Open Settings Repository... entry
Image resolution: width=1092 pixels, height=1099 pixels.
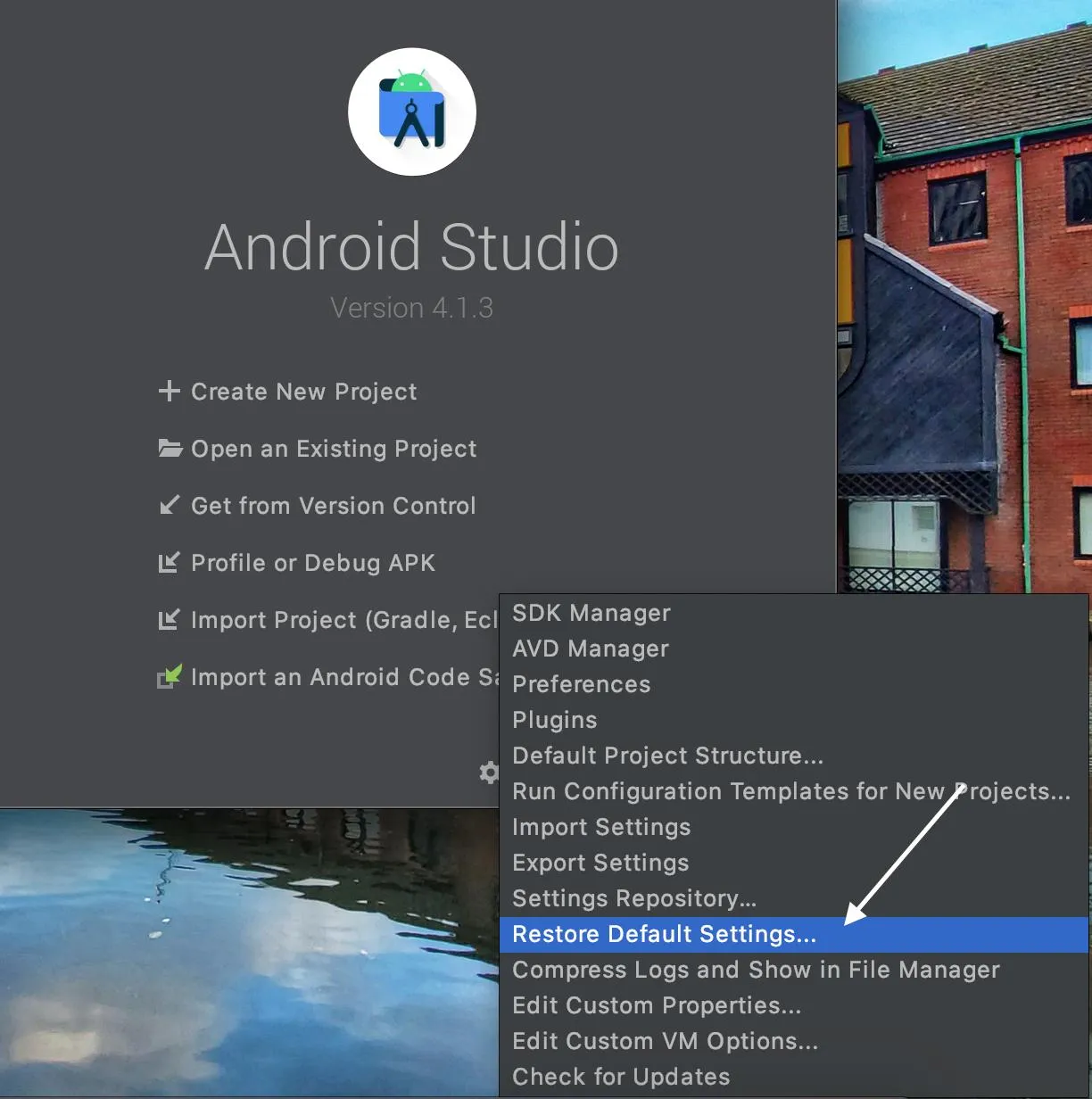tap(794, 898)
